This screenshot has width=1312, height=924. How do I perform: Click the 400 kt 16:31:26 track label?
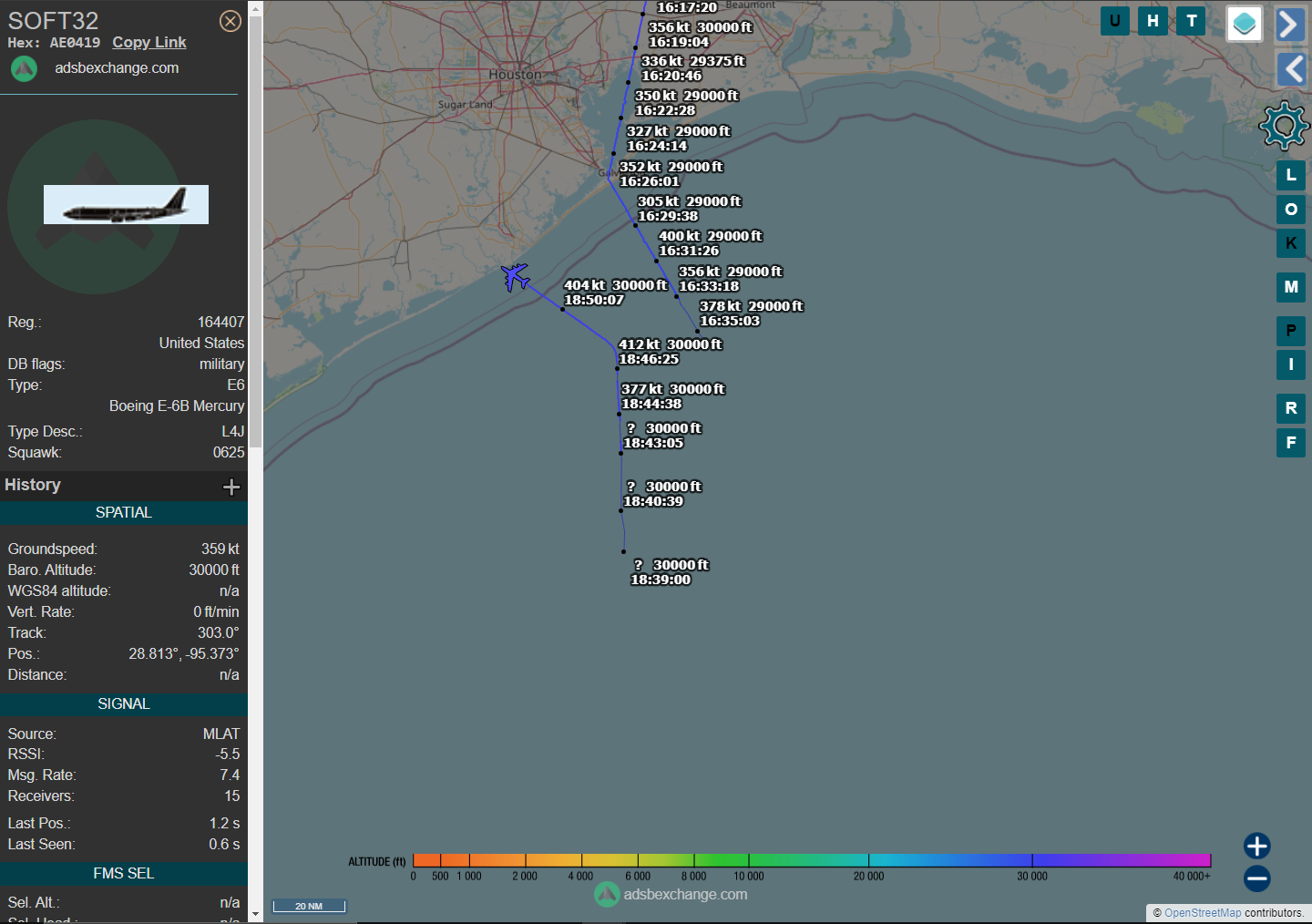tap(711, 243)
